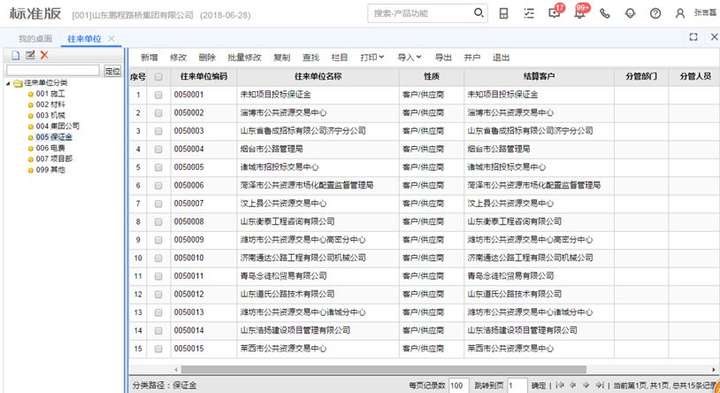Click the customer service headset icon
This screenshot has width=720, height=393.
[630, 13]
